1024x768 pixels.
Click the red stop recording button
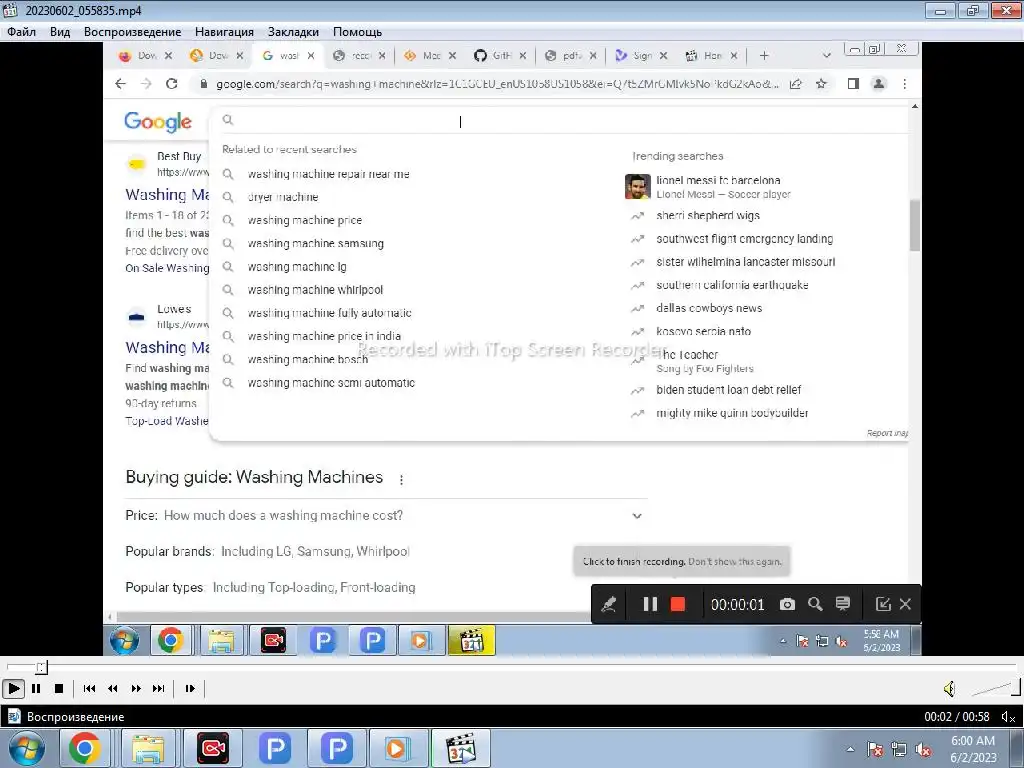(x=678, y=604)
